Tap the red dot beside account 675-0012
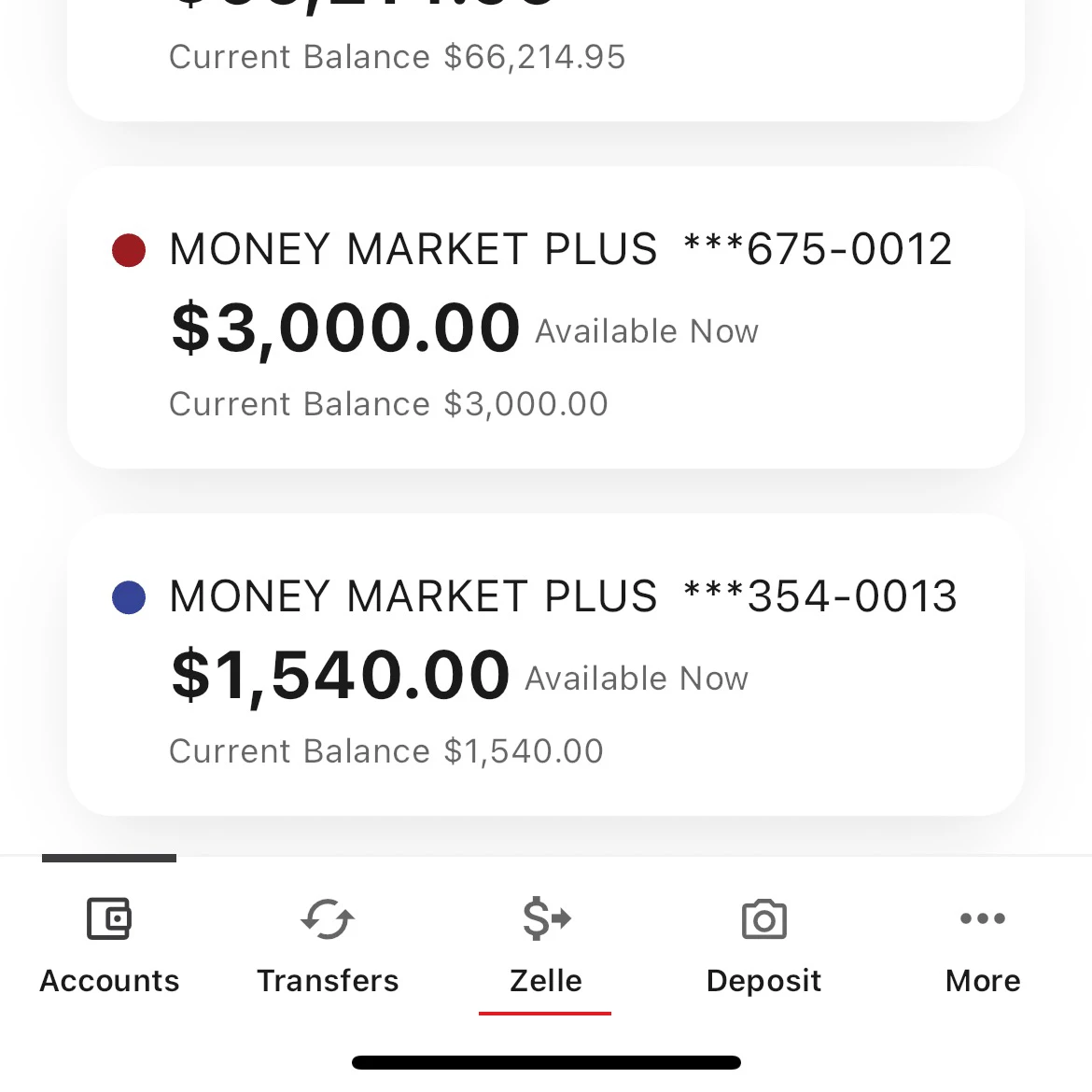Screen dimensions: 1092x1092 point(128,249)
